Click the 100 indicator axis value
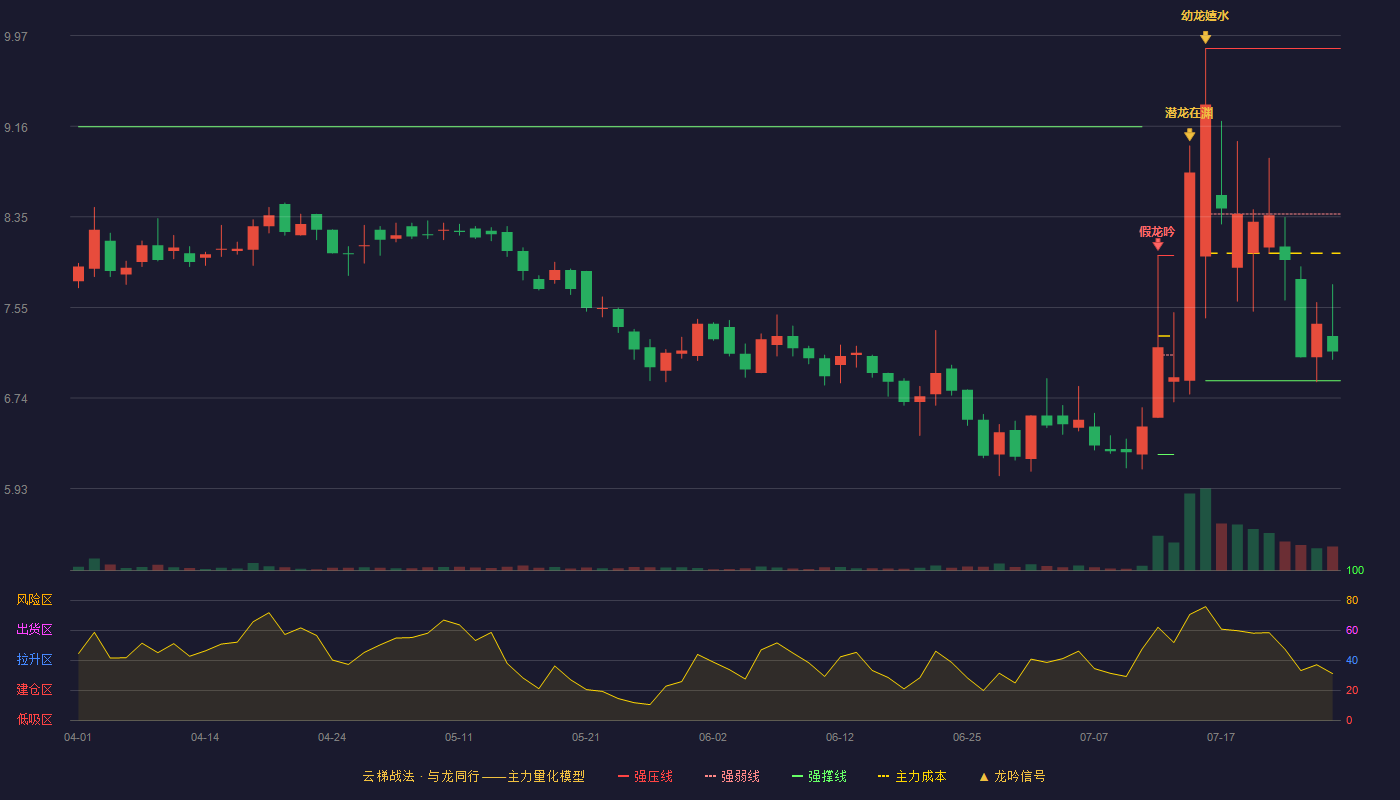Screen dimensions: 1400x800 [x=1355, y=570]
